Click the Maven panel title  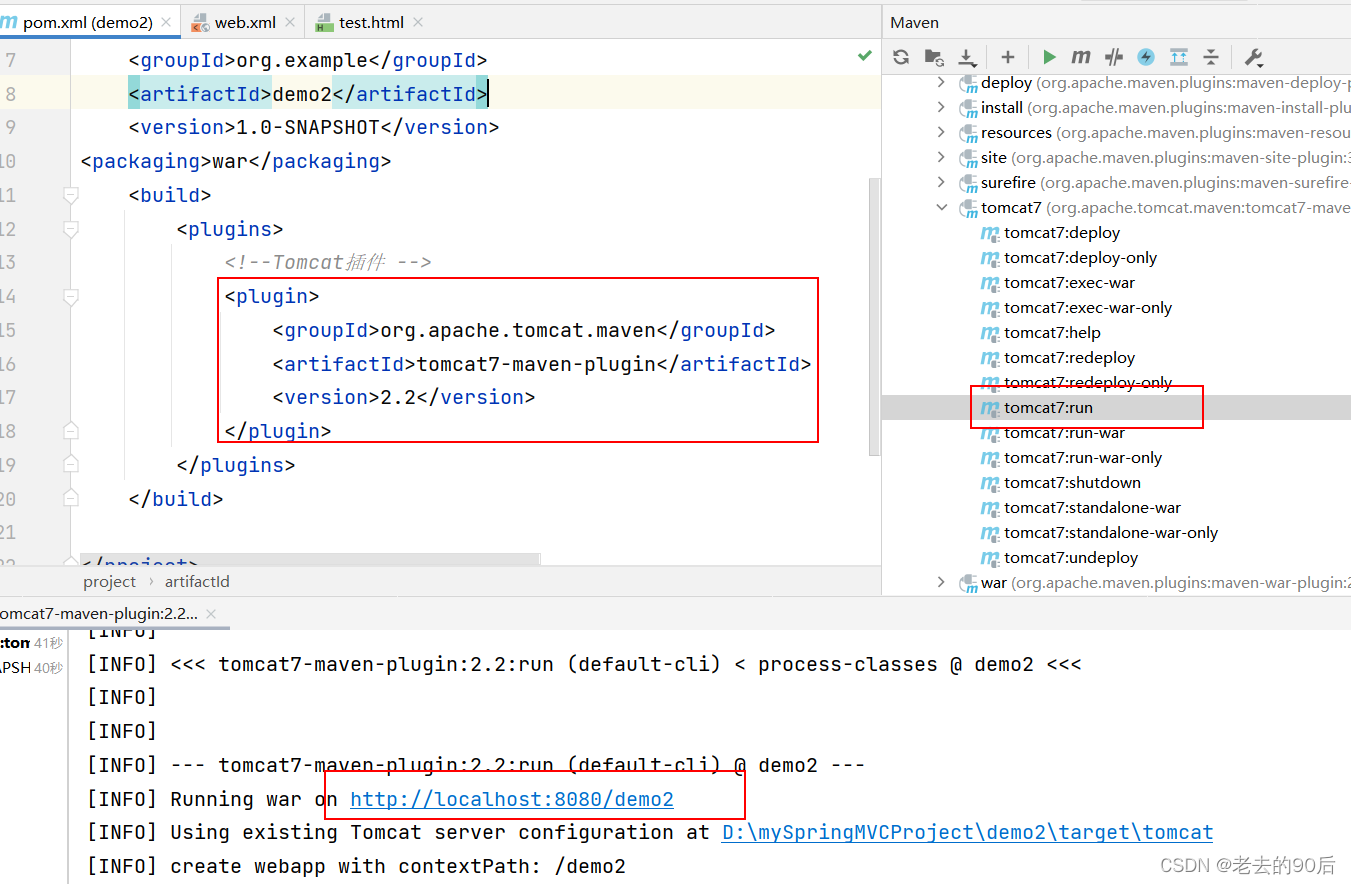[x=914, y=22]
